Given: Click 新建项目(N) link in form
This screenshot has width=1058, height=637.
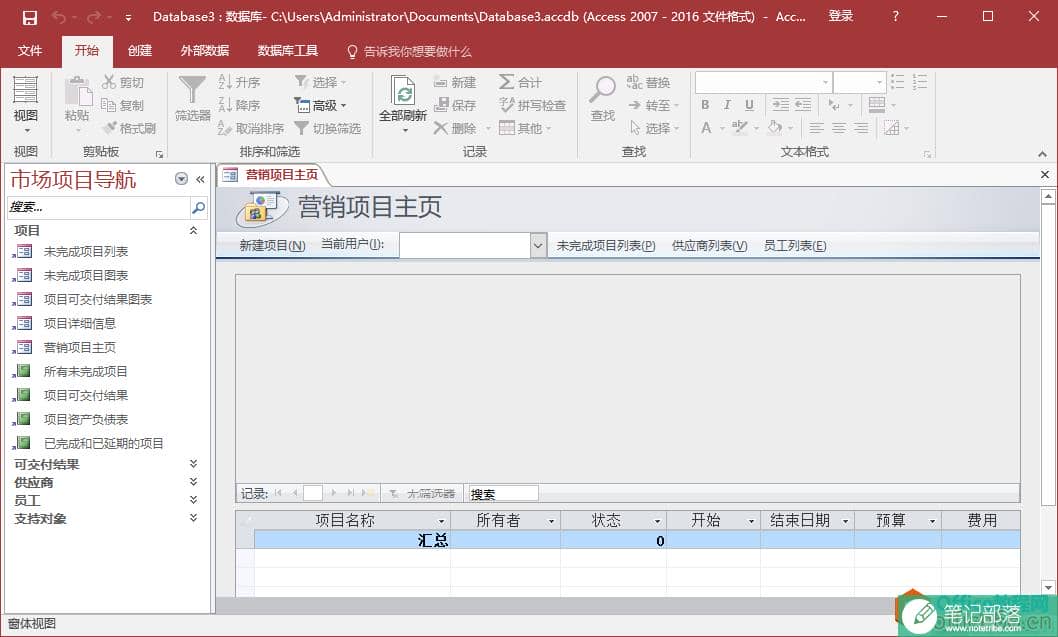Looking at the screenshot, I should 273,246.
